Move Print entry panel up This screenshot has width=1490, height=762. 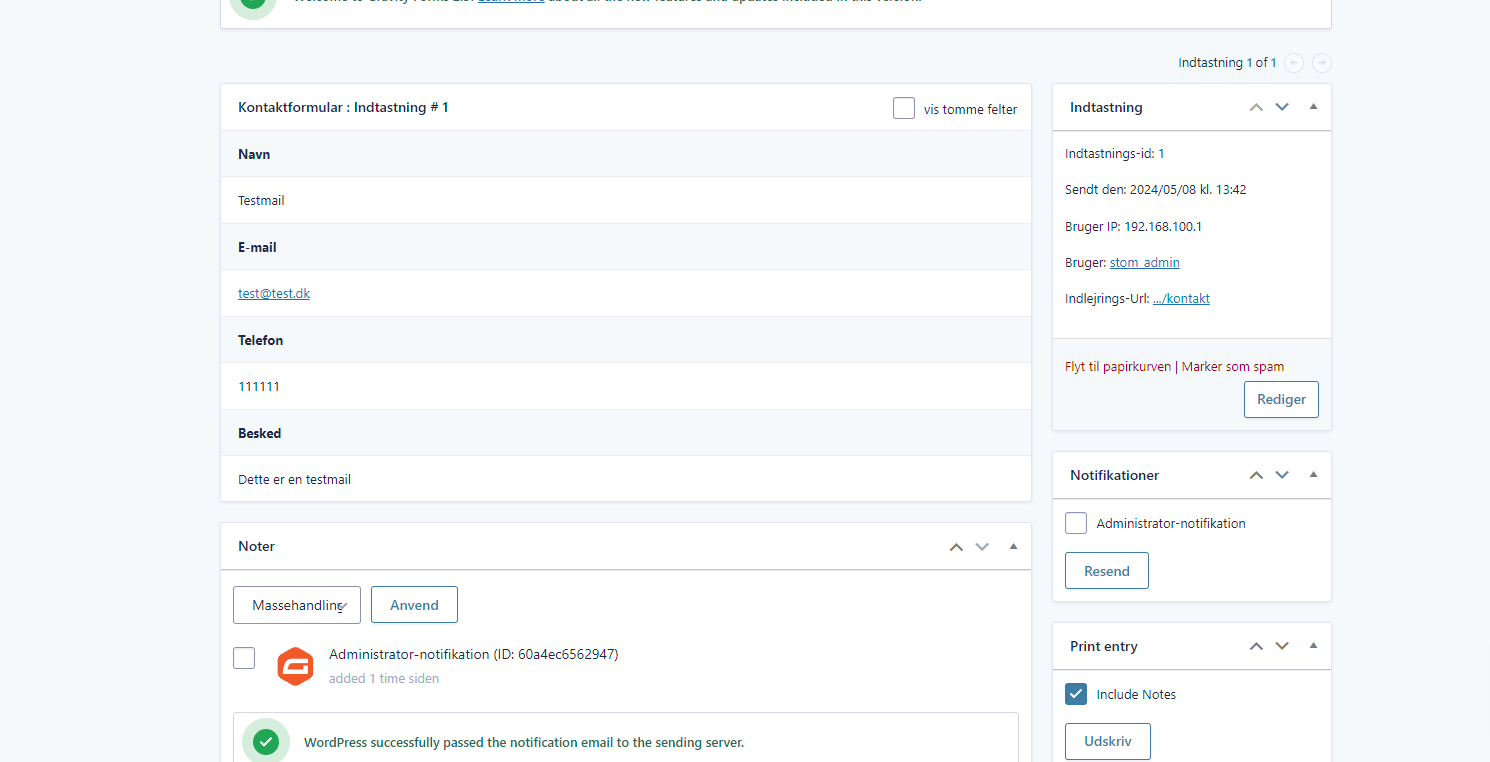coord(1257,646)
